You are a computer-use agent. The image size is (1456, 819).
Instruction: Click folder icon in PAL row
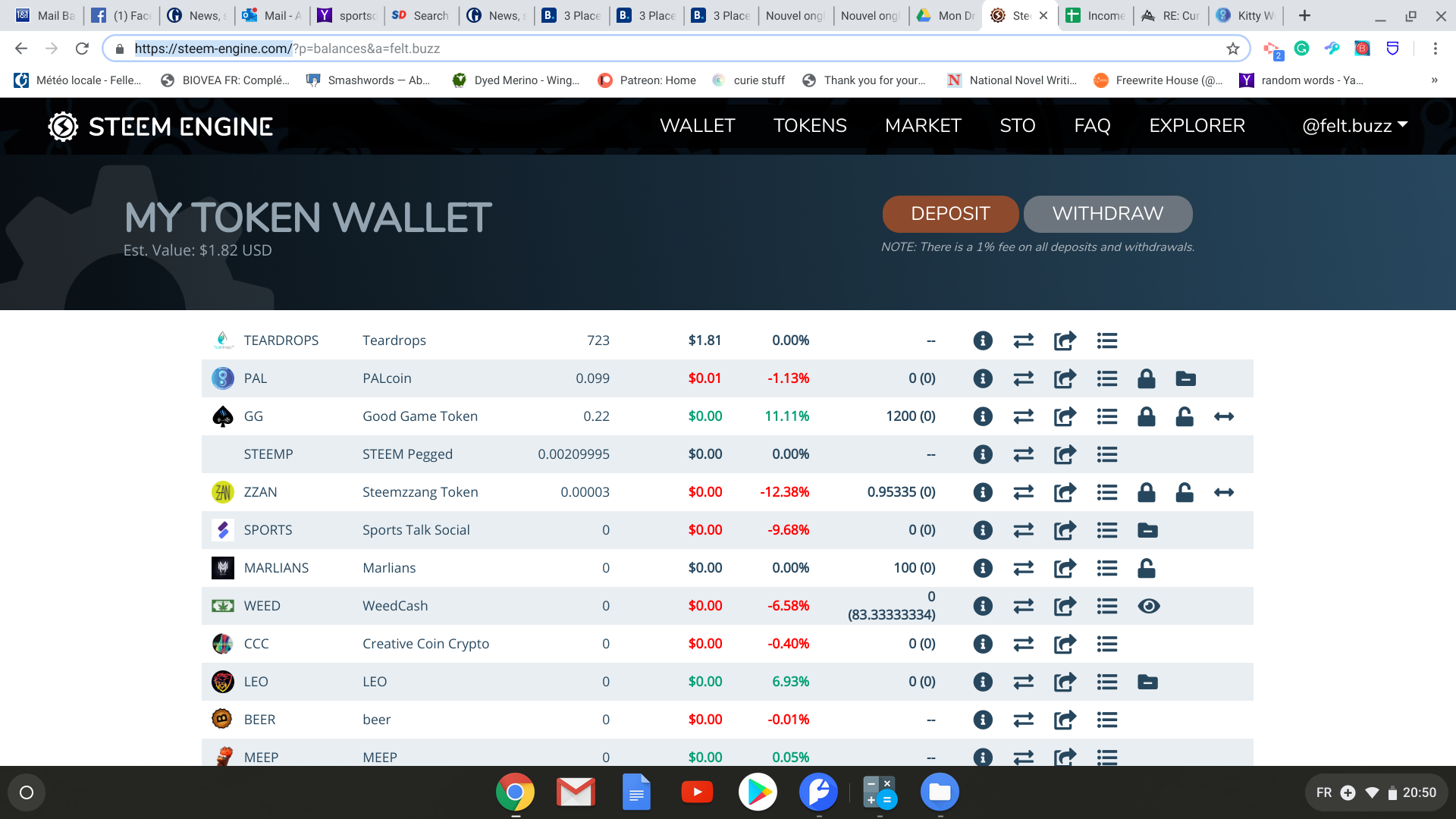tap(1186, 378)
